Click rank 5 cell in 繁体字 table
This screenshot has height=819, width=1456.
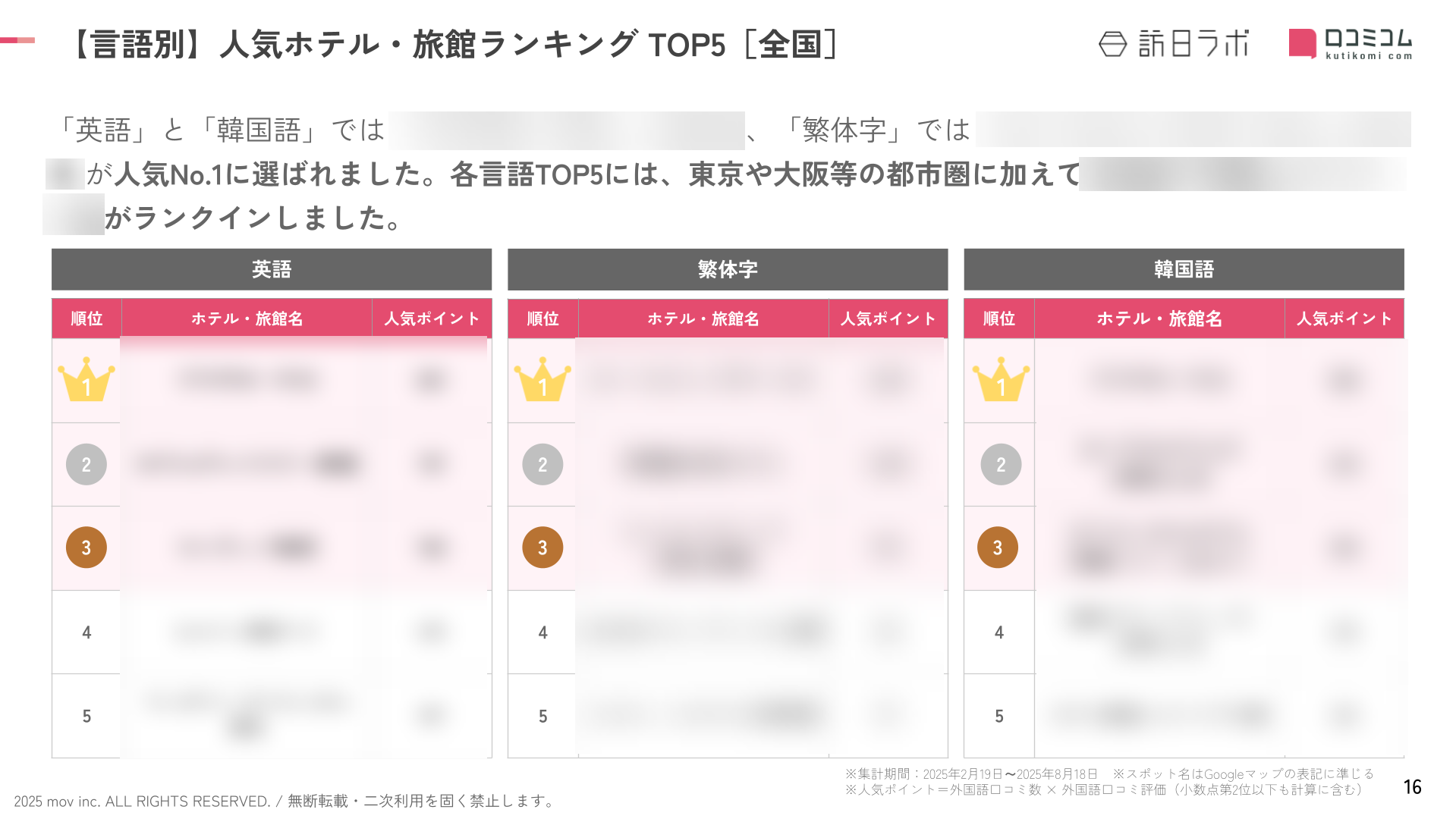[x=542, y=716]
